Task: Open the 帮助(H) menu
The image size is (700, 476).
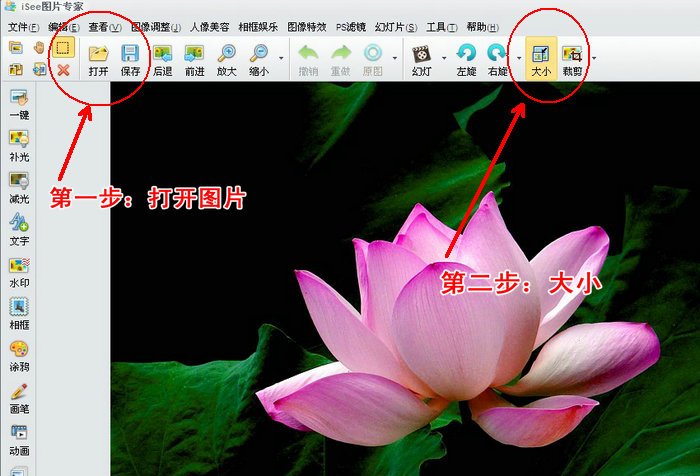Action: (x=483, y=27)
